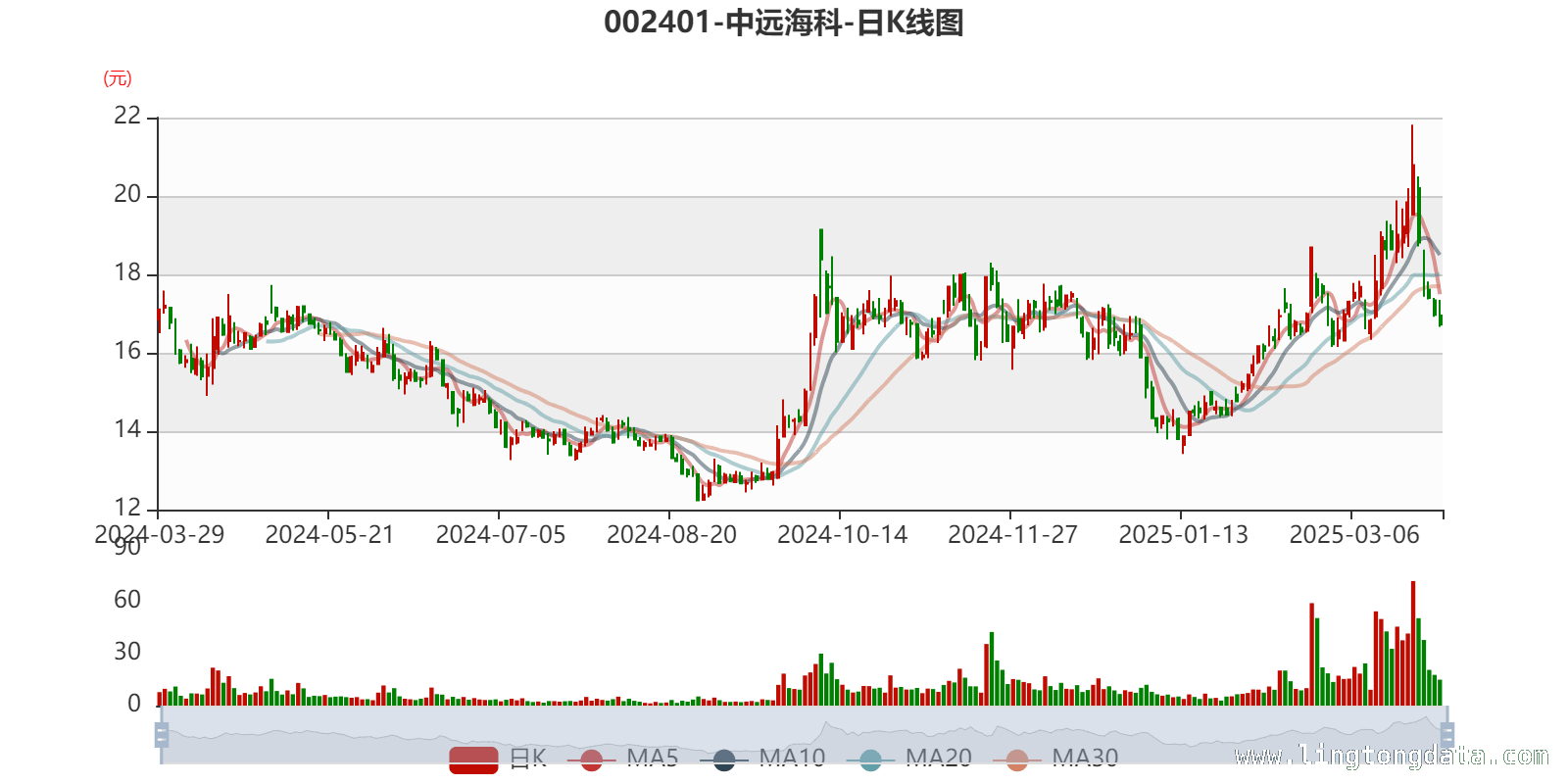Click the chart title 002401-中远海科-日K线图
Screen dimensions: 1568x784
[784, 23]
